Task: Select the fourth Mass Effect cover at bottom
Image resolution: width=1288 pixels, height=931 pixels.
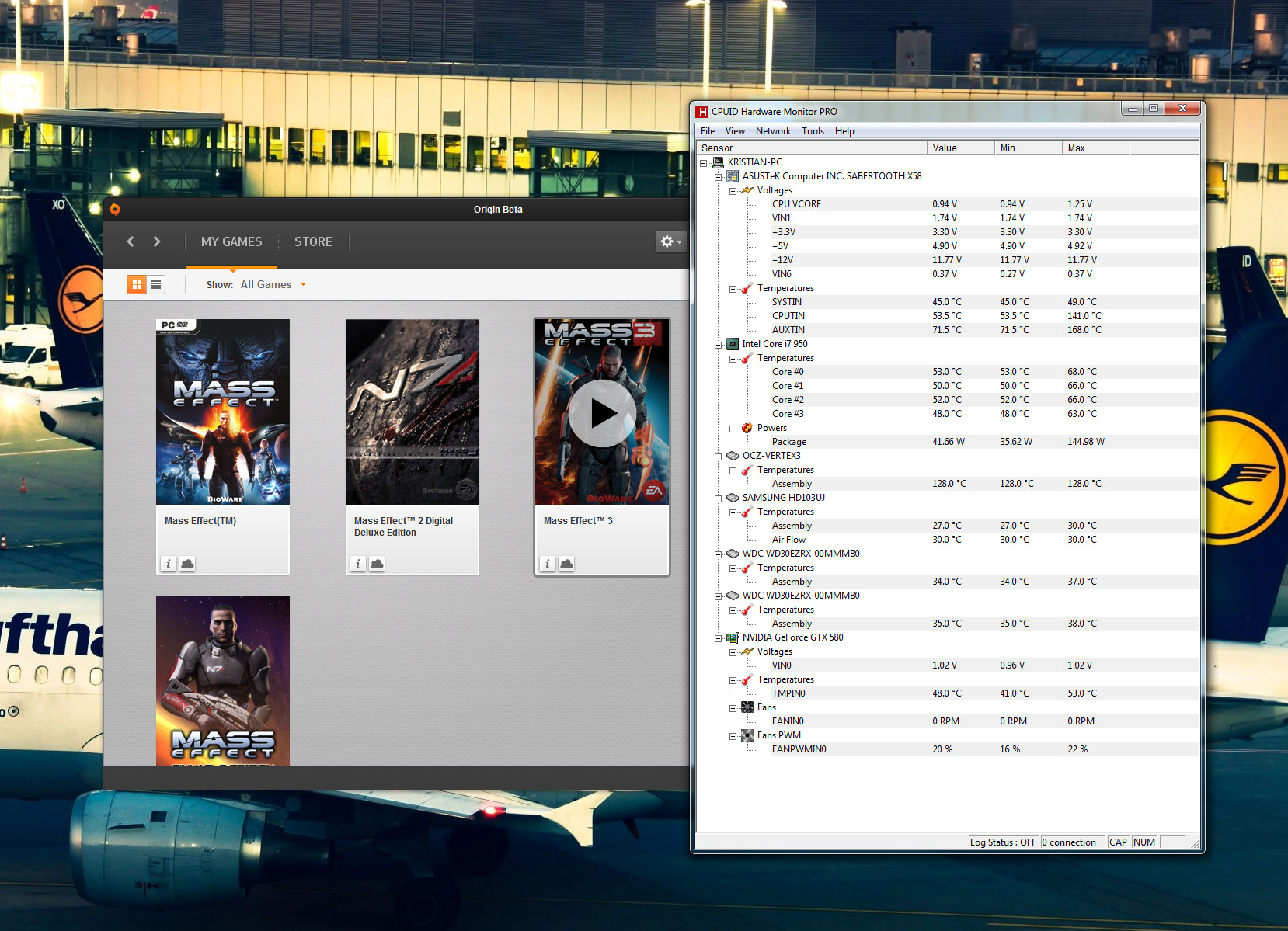Action: [x=223, y=680]
